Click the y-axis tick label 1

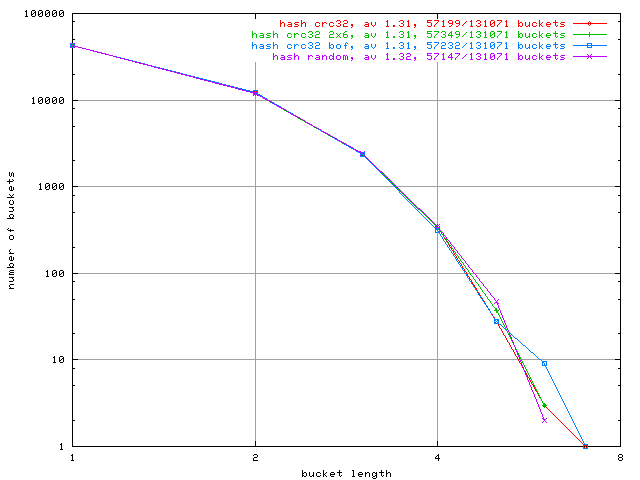tap(62, 447)
